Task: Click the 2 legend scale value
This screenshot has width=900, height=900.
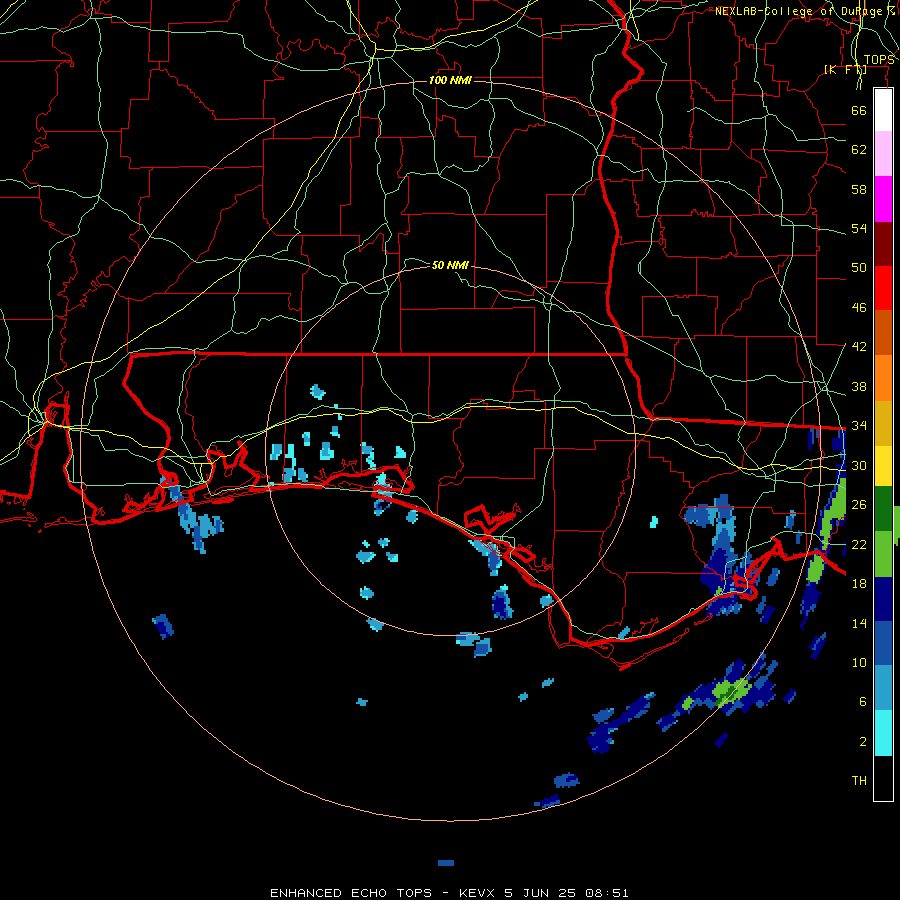Action: [862, 742]
